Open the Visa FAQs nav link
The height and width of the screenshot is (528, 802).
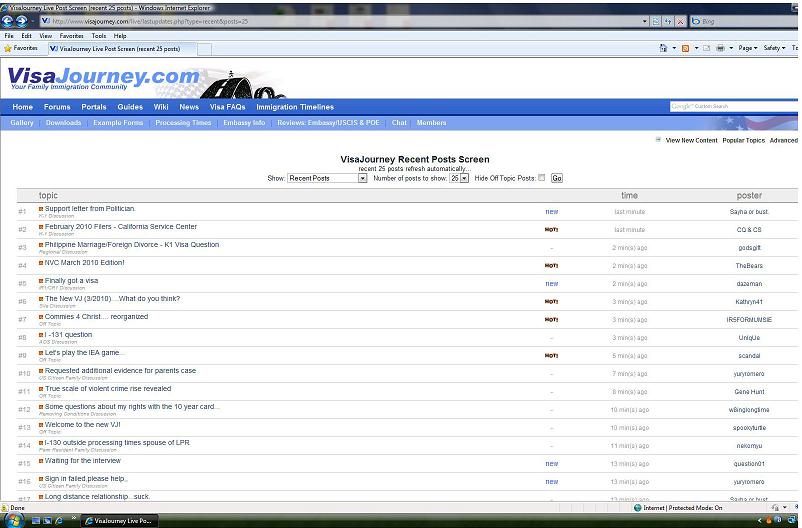tap(228, 107)
